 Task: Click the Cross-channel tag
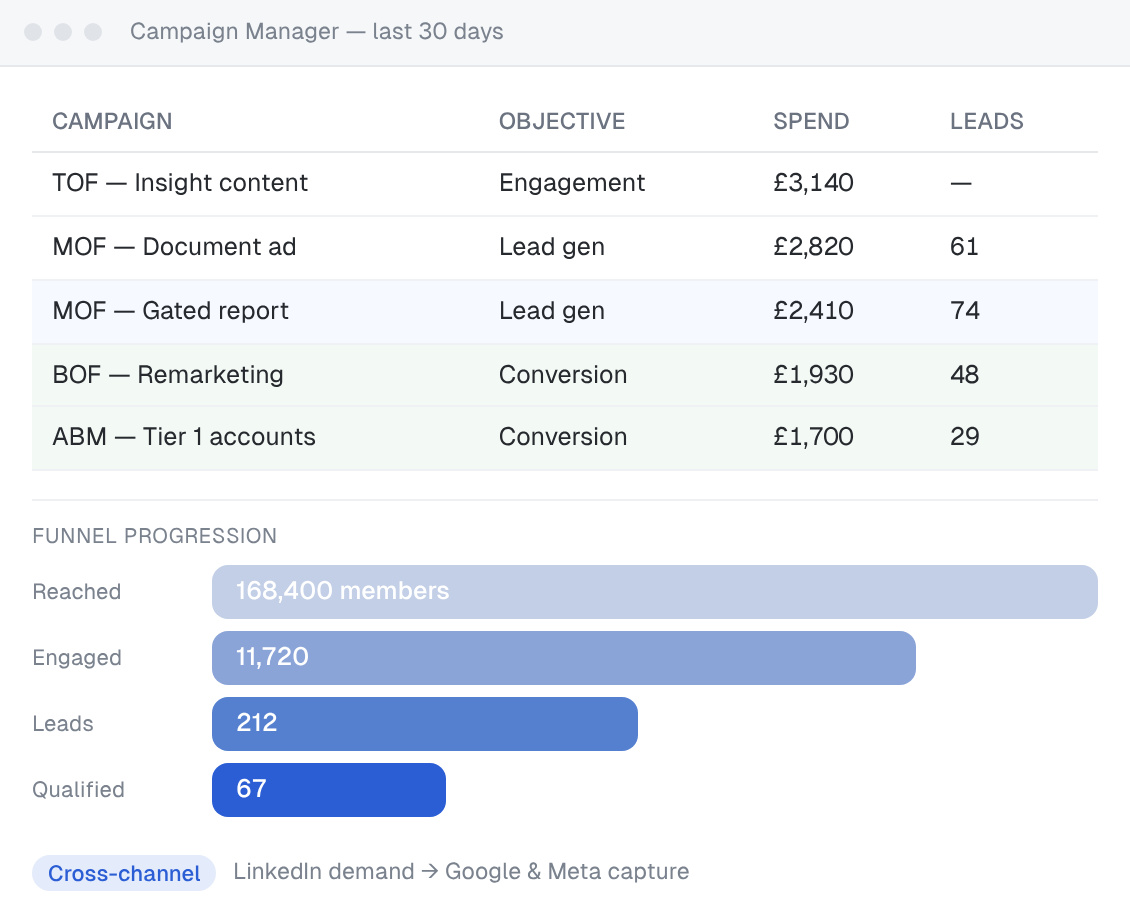124,873
